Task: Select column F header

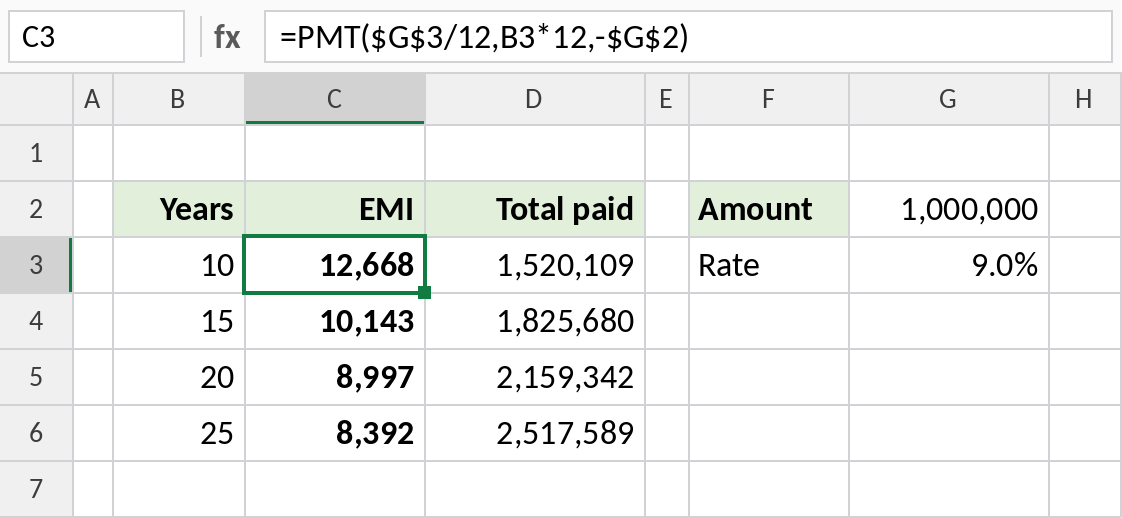Action: [x=769, y=99]
